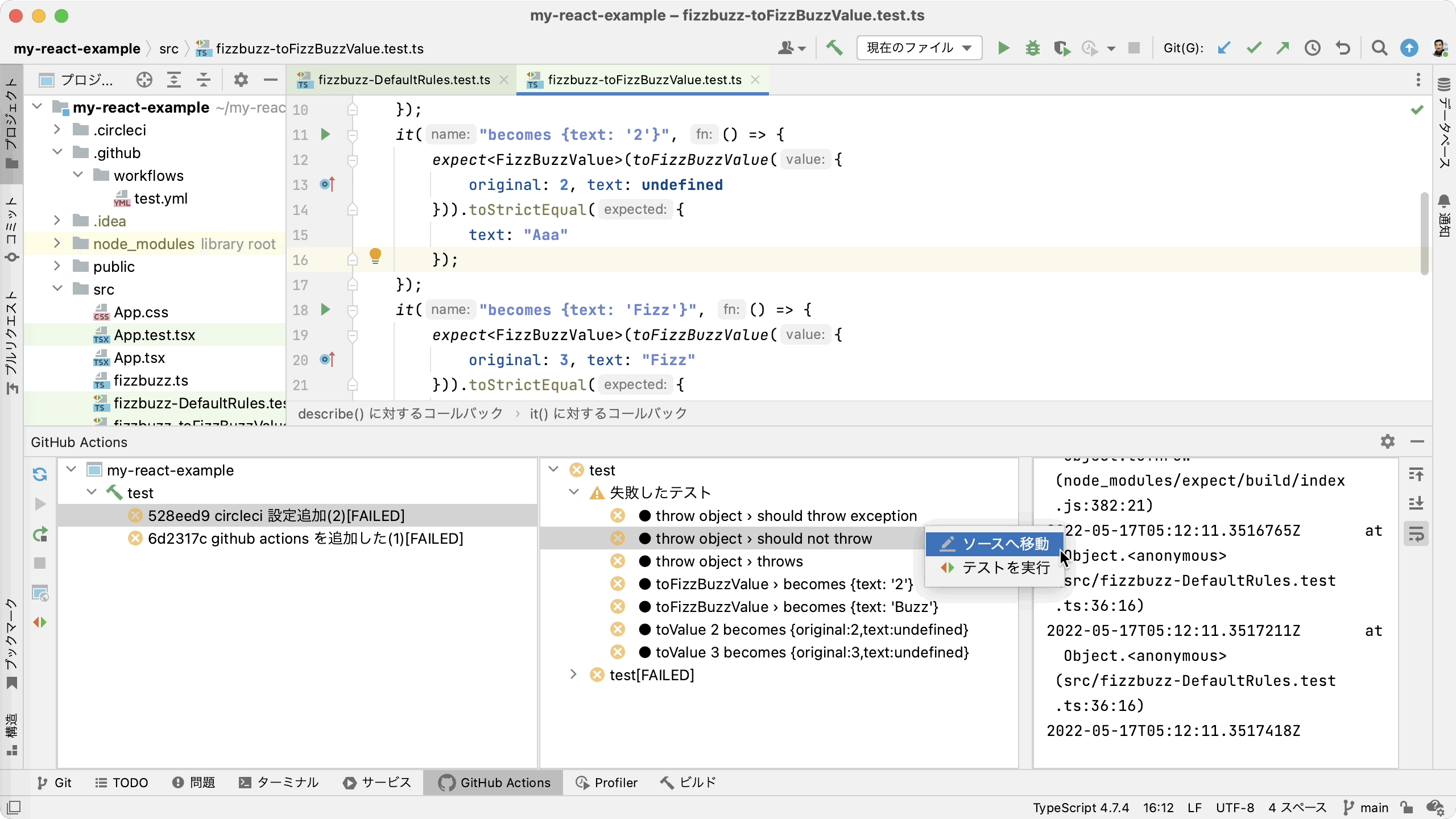The image size is (1456, 819).
Task: Click the main branch widget in status bar
Action: [1366, 808]
